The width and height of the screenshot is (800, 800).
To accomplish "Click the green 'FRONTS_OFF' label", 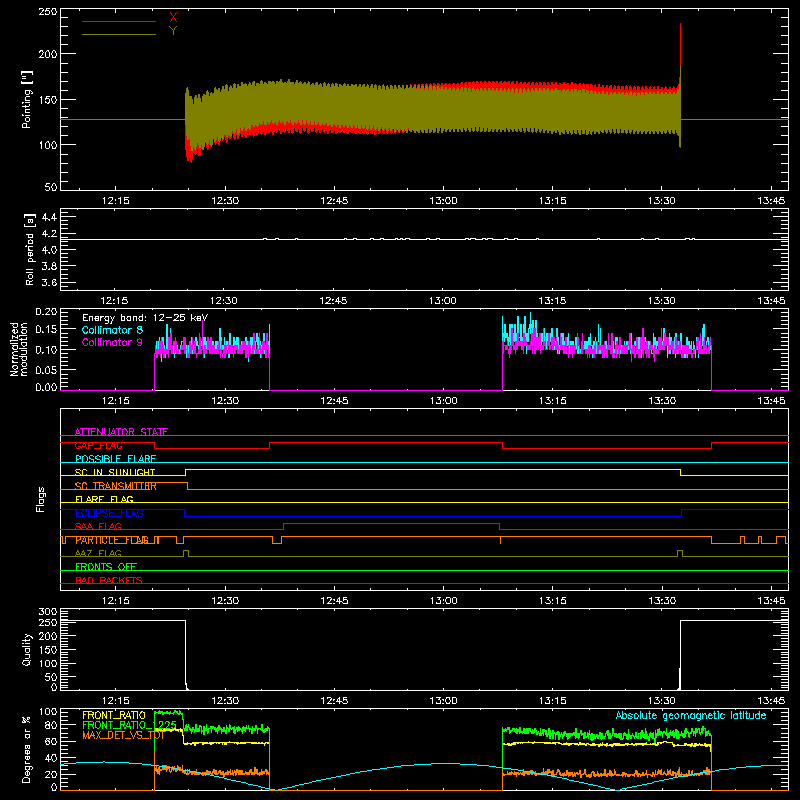I will pyautogui.click(x=106, y=566).
